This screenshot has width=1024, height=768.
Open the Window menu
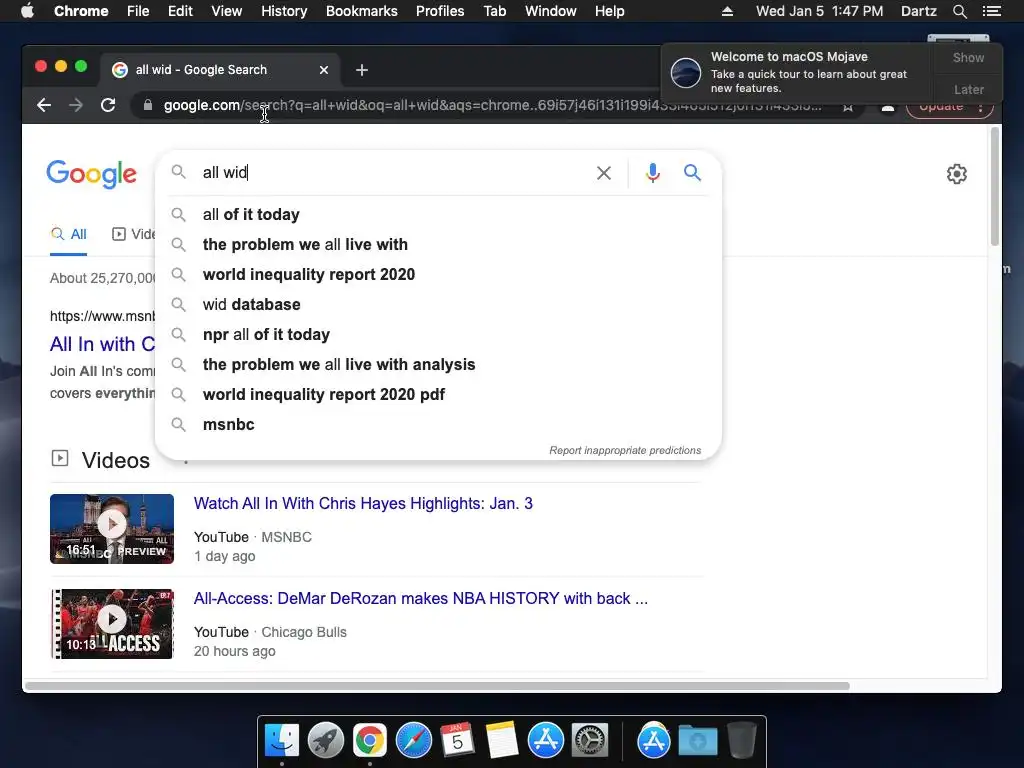[x=551, y=11]
